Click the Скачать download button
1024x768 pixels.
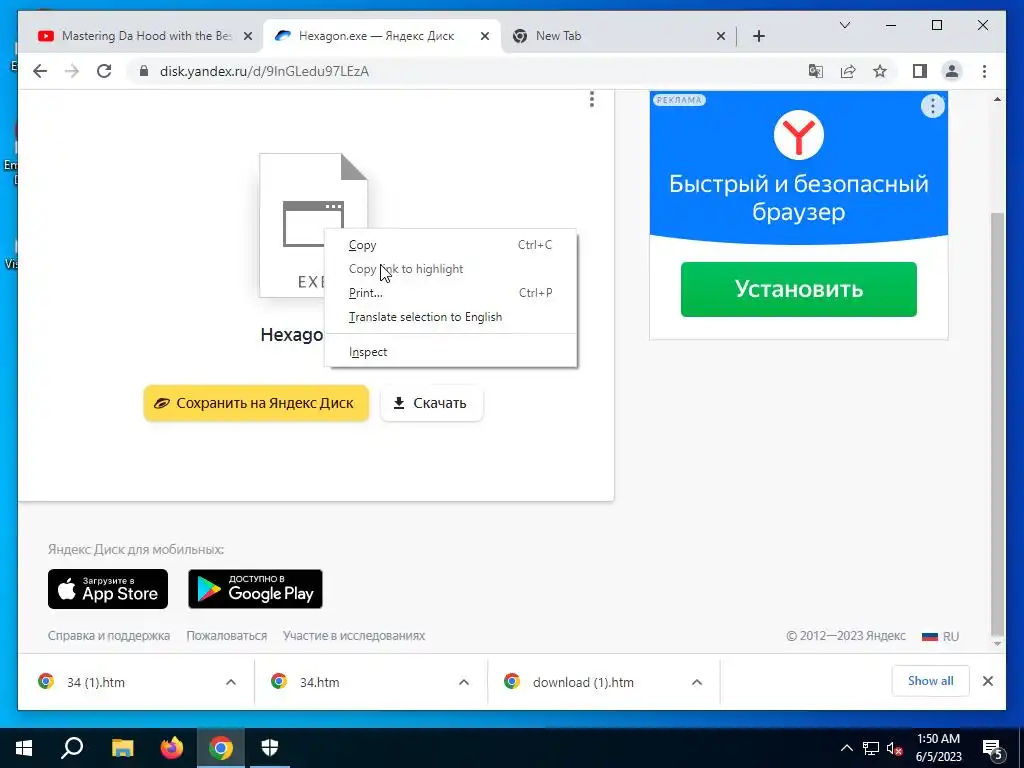coord(431,403)
